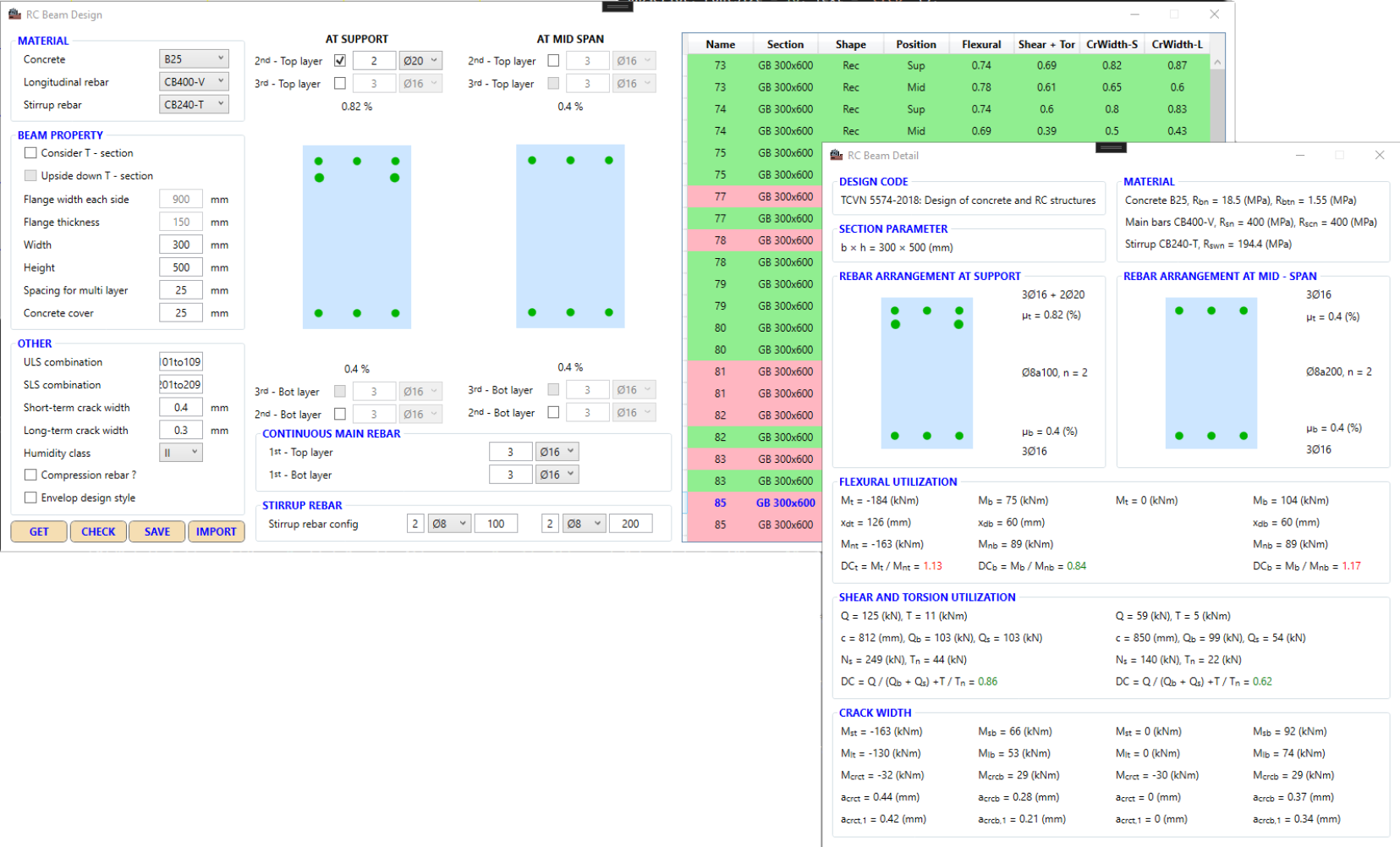Run the CHECK button
The image size is (1400, 847).
[x=98, y=531]
